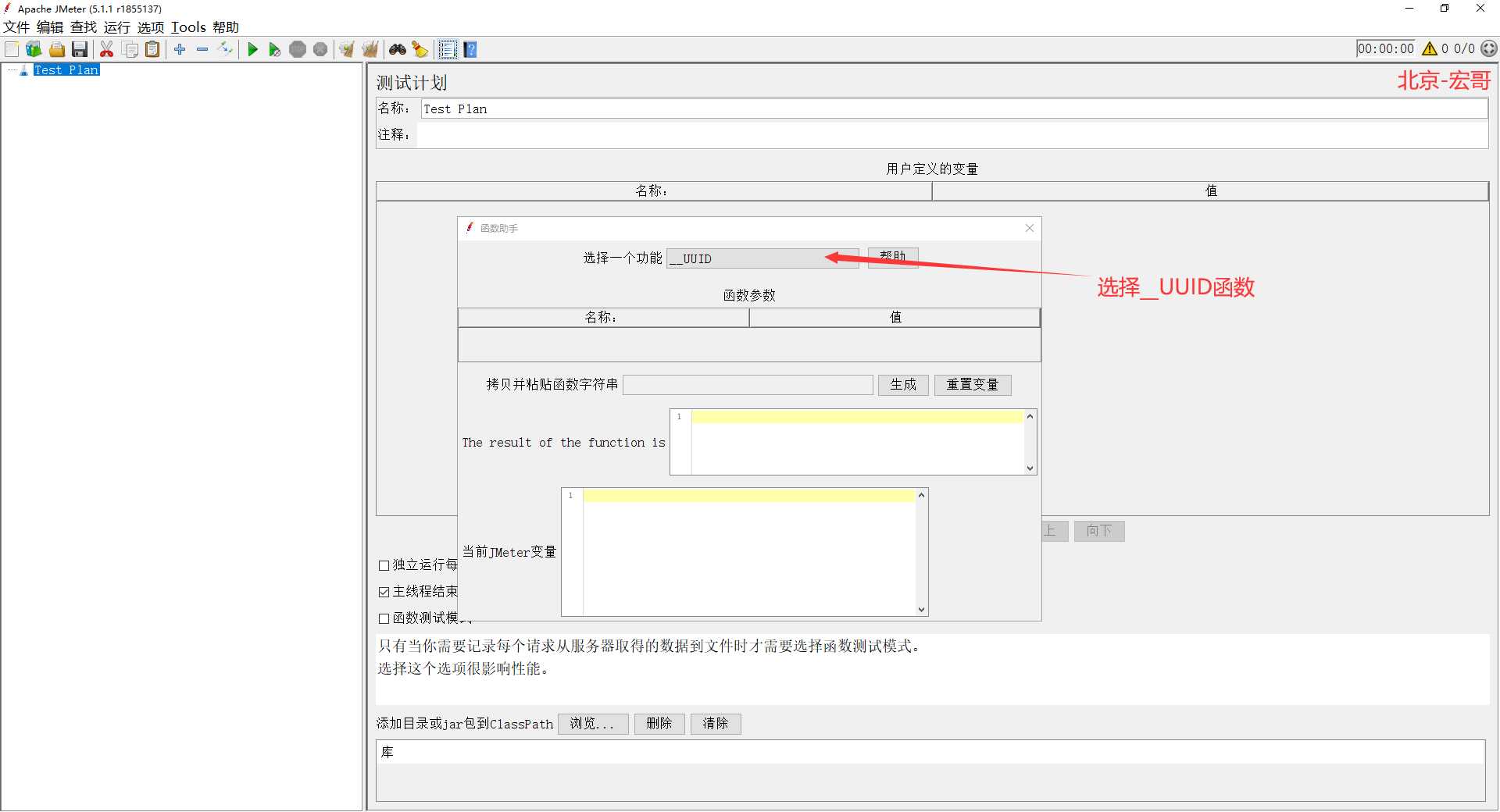
Task: Open Search with the binoculars icon
Action: click(x=398, y=49)
